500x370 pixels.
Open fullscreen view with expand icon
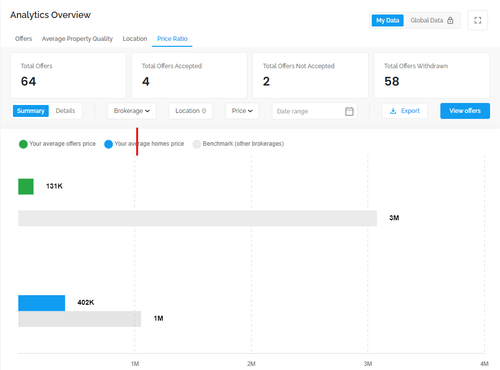478,20
